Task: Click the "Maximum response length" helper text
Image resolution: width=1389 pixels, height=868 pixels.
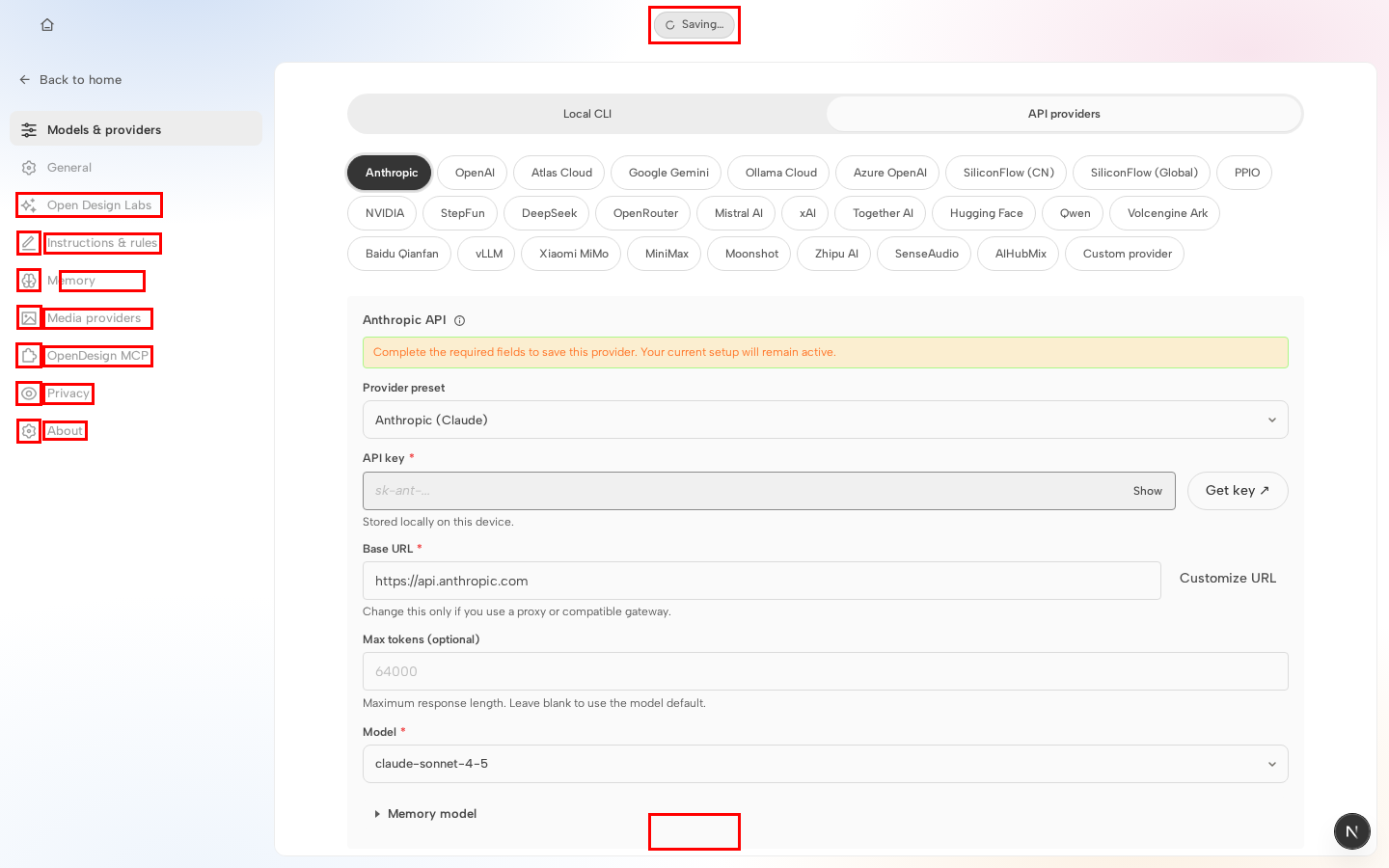Action: 533,703
